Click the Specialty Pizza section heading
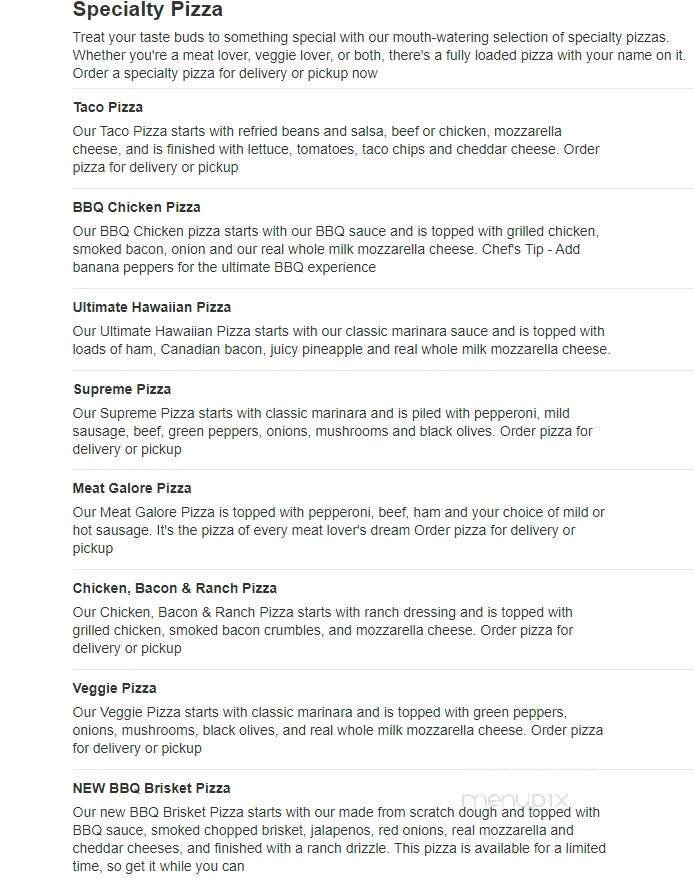Viewport: 694px width, 883px height. pyautogui.click(x=148, y=11)
